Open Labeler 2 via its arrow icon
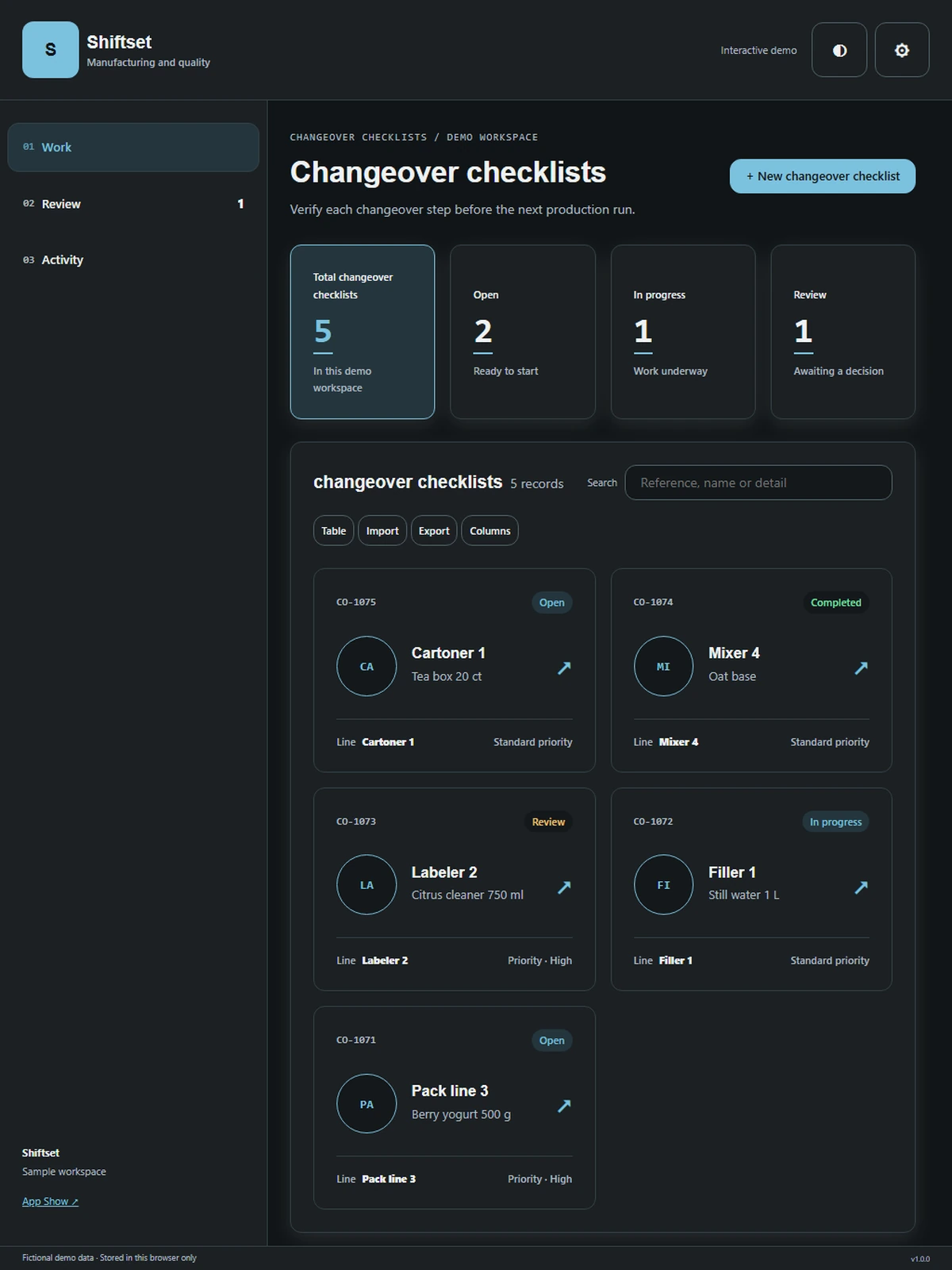Image resolution: width=952 pixels, height=1270 pixels. pos(564,887)
